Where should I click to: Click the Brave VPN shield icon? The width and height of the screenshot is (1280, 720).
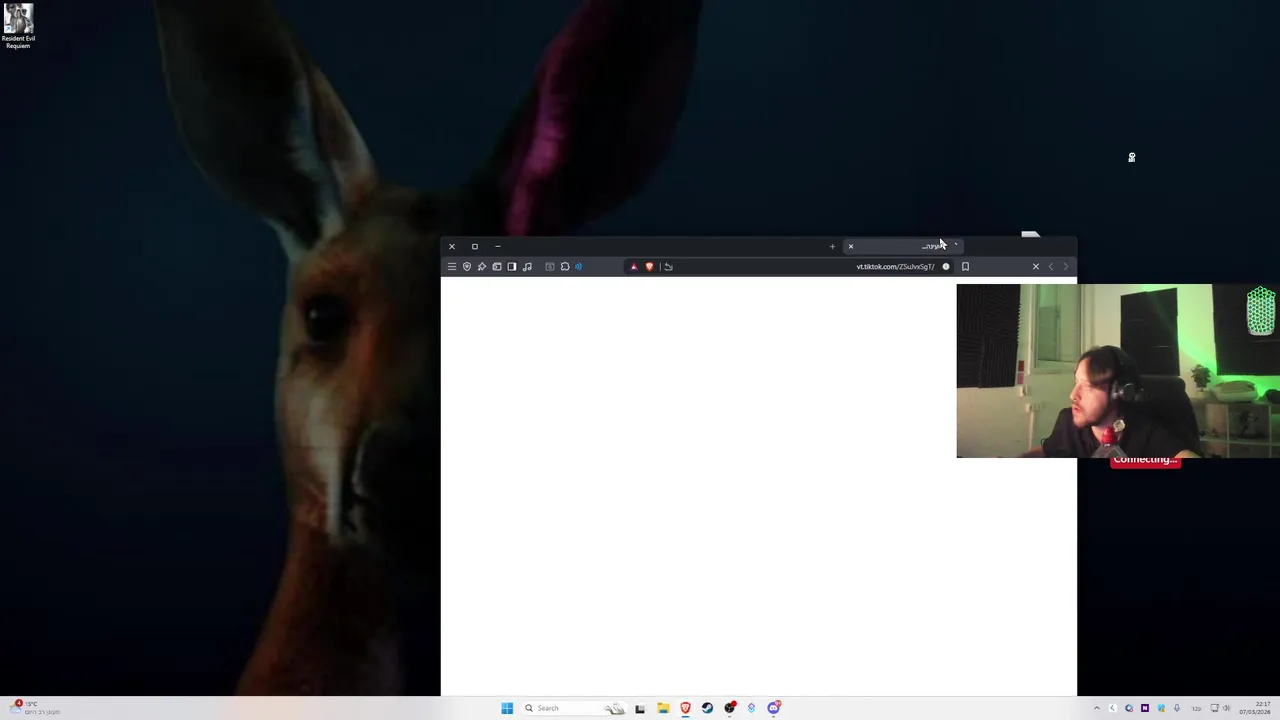(x=467, y=267)
